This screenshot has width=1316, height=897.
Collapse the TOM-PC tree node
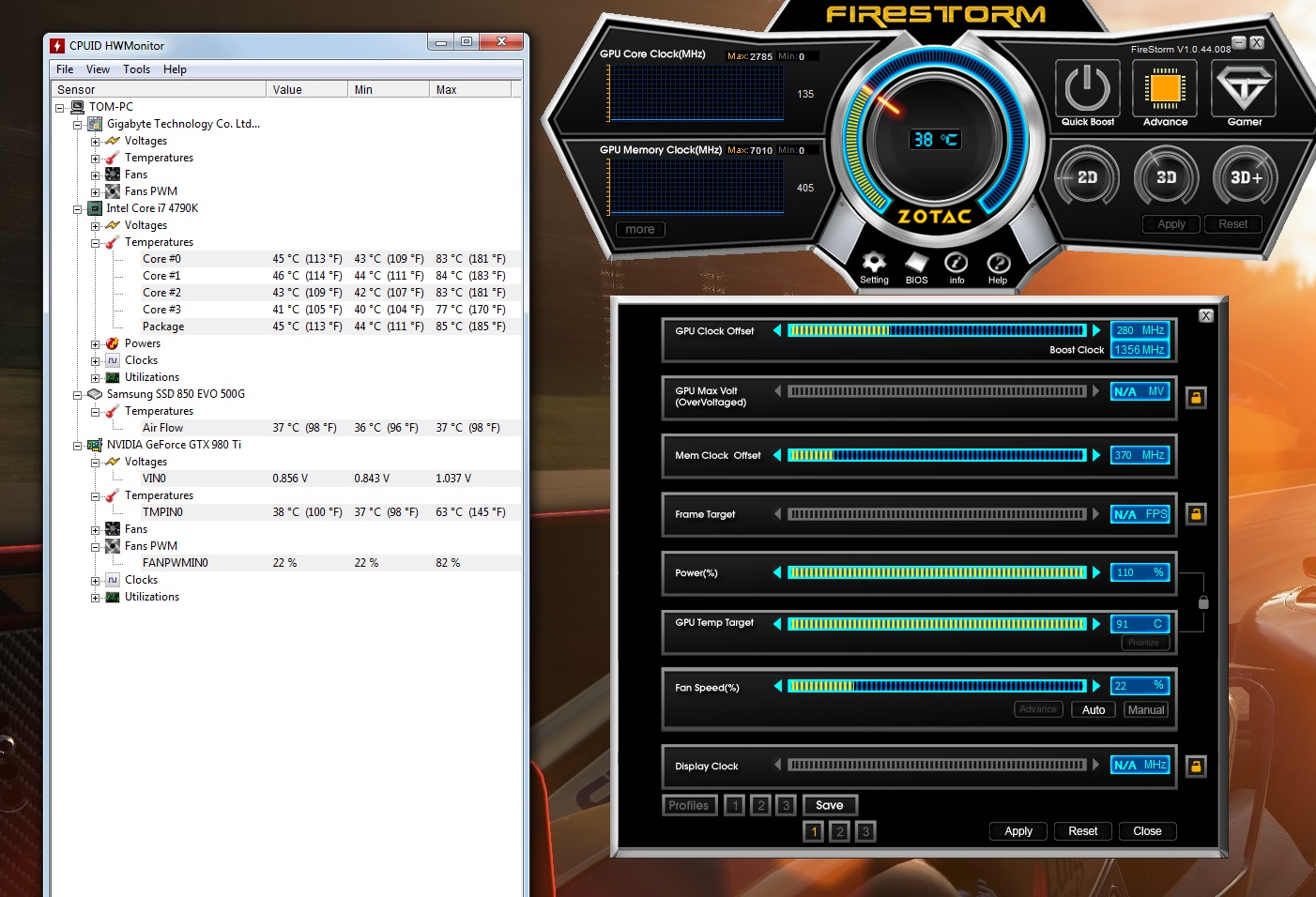(x=60, y=108)
